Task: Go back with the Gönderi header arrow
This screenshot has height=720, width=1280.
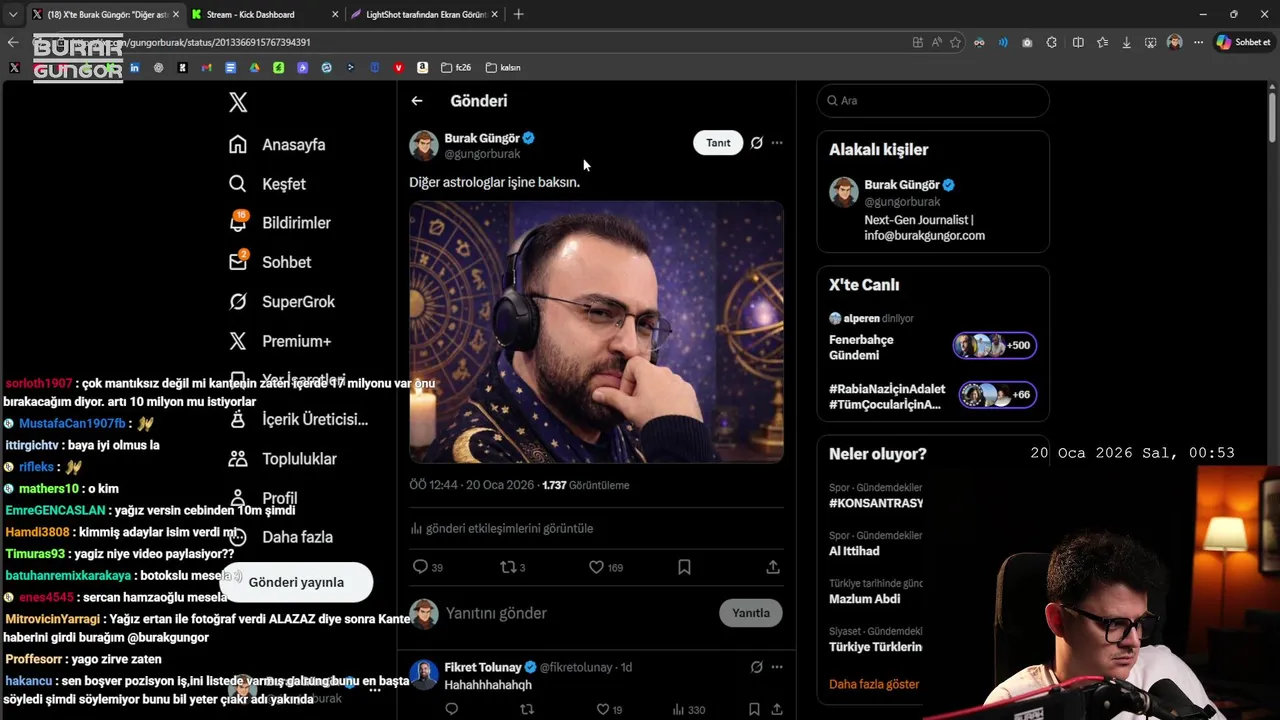Action: 417,101
